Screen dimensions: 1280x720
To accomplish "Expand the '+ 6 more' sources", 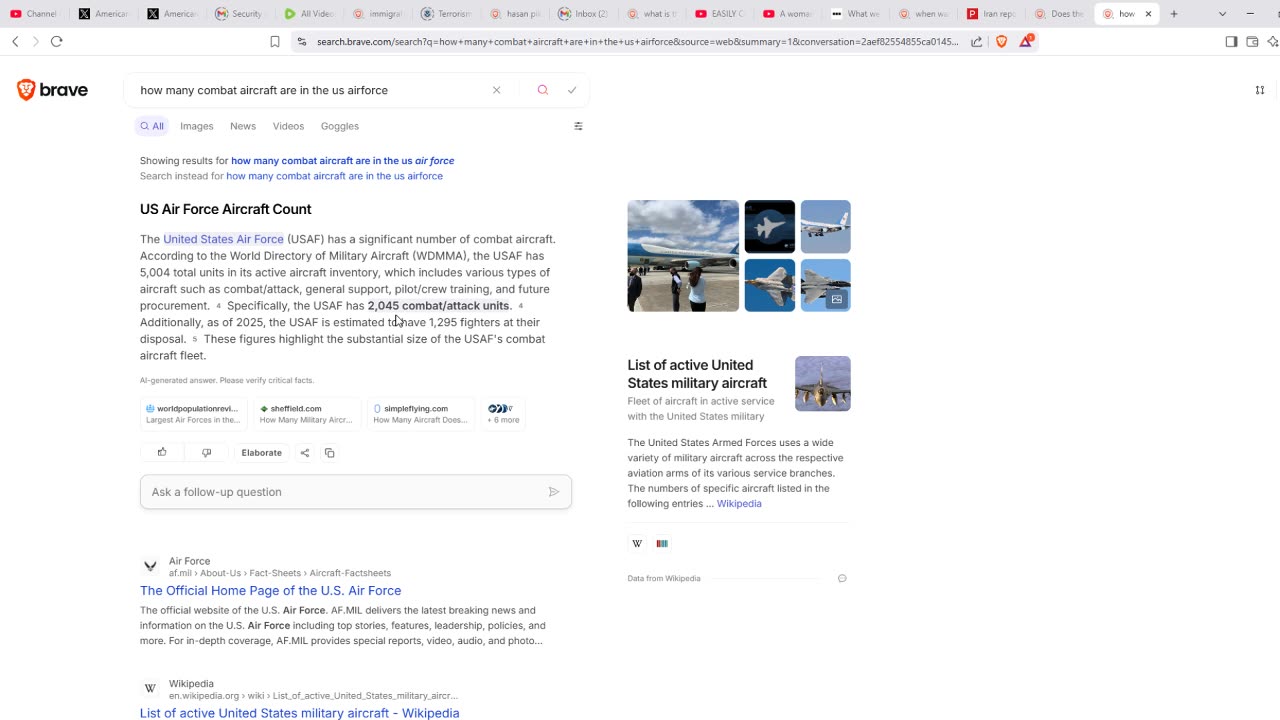I will [503, 413].
